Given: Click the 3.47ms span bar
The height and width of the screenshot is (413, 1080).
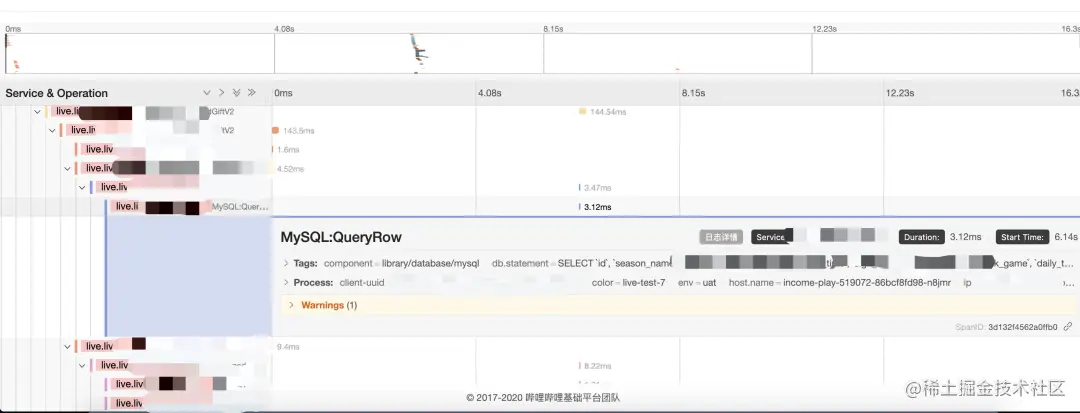Looking at the screenshot, I should [x=579, y=187].
